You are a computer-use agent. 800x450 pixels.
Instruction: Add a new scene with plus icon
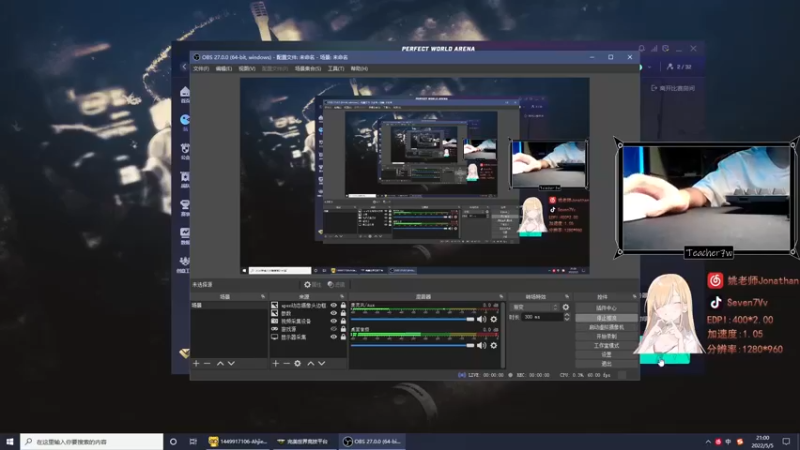pos(196,363)
